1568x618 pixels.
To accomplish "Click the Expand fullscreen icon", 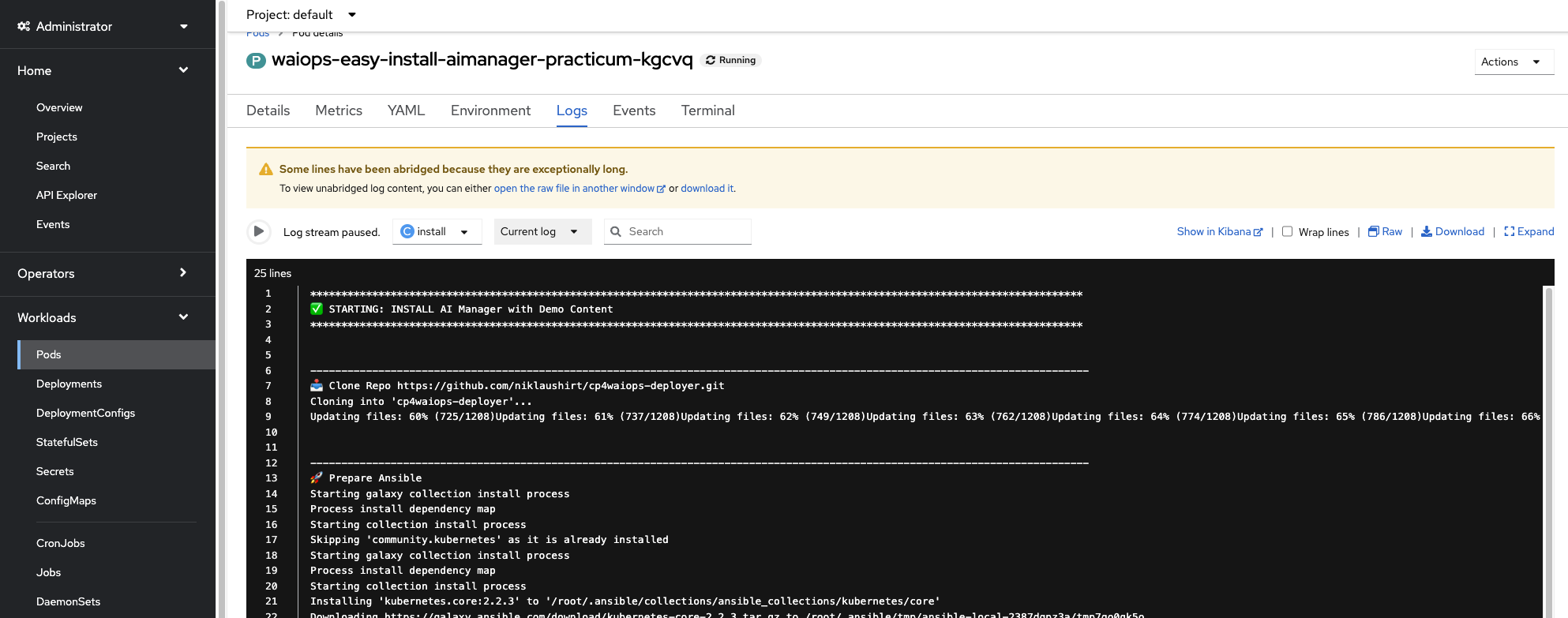I will tap(1509, 231).
